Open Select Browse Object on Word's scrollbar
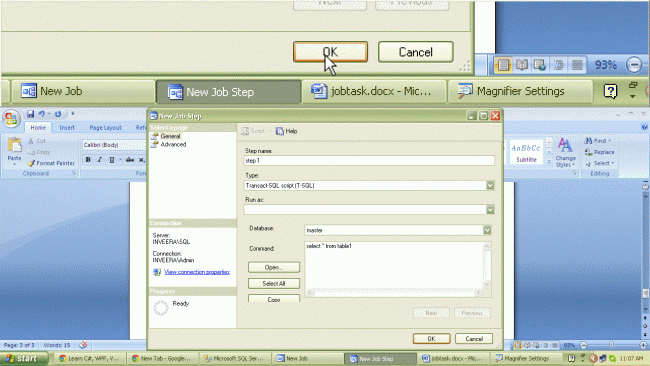This screenshot has height=366, width=650. tap(645, 326)
